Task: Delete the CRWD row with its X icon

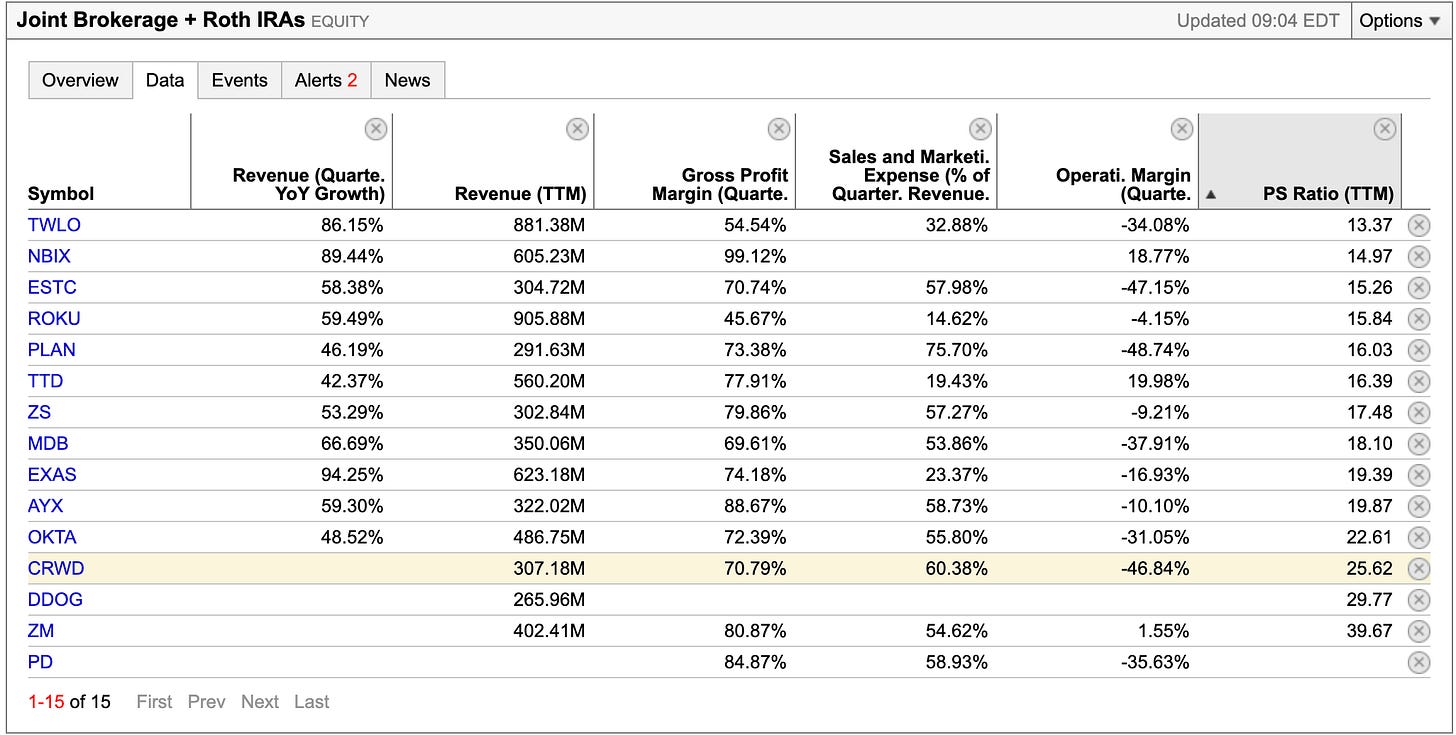Action: point(1418,569)
